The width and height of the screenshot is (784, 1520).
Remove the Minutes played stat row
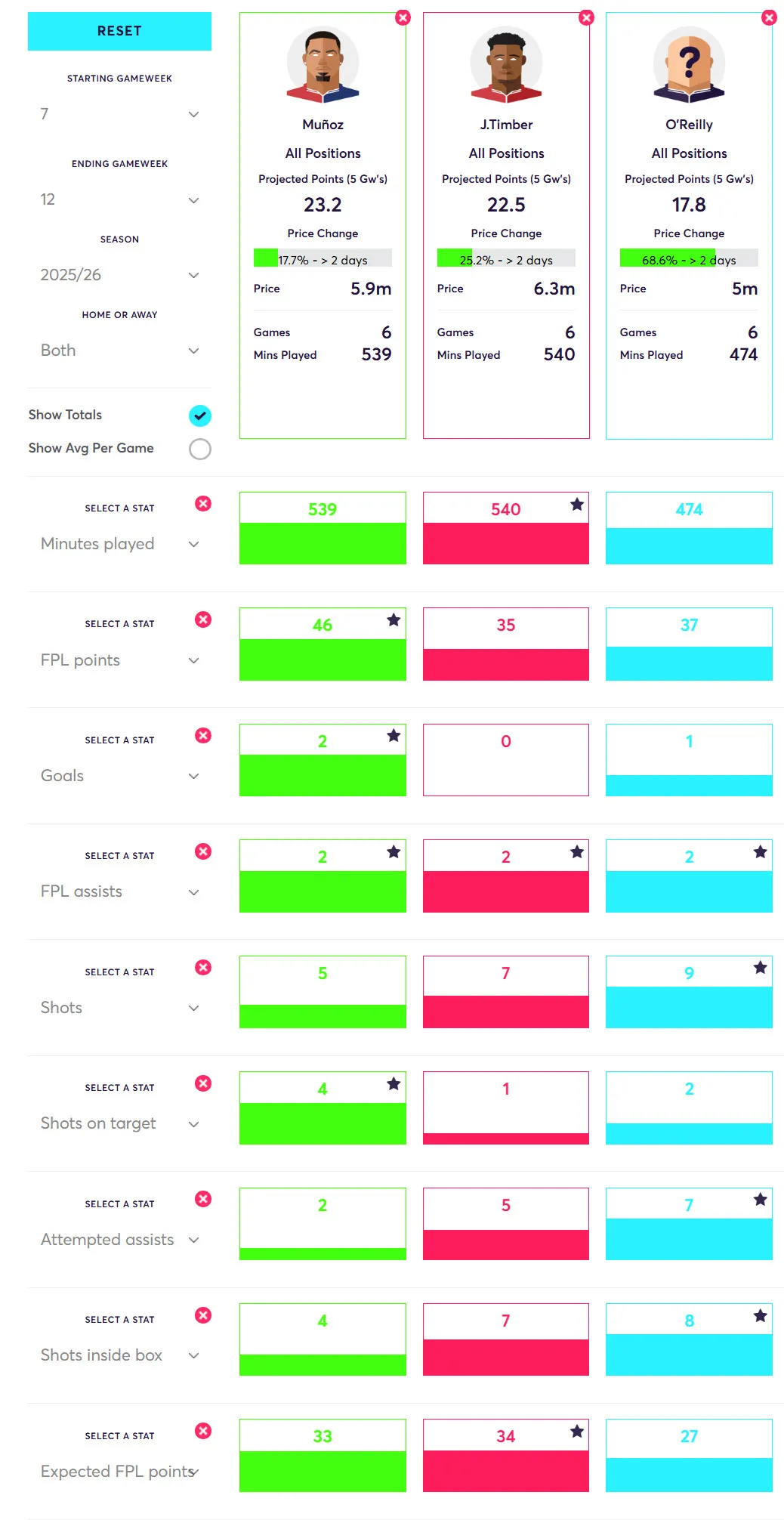[x=202, y=503]
